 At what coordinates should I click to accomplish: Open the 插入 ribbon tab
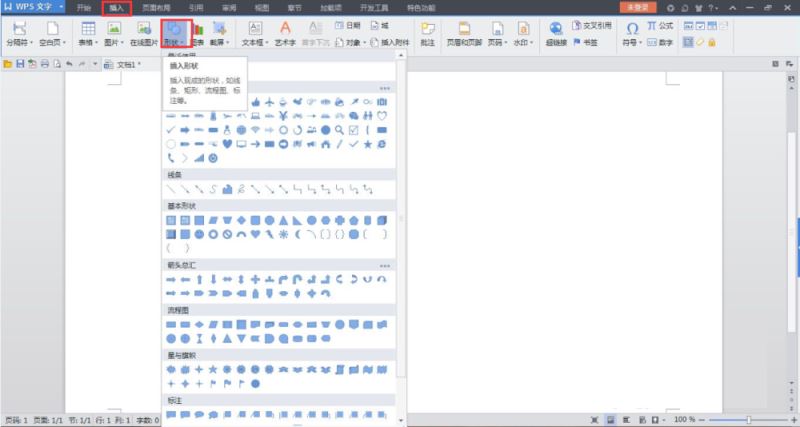[117, 8]
